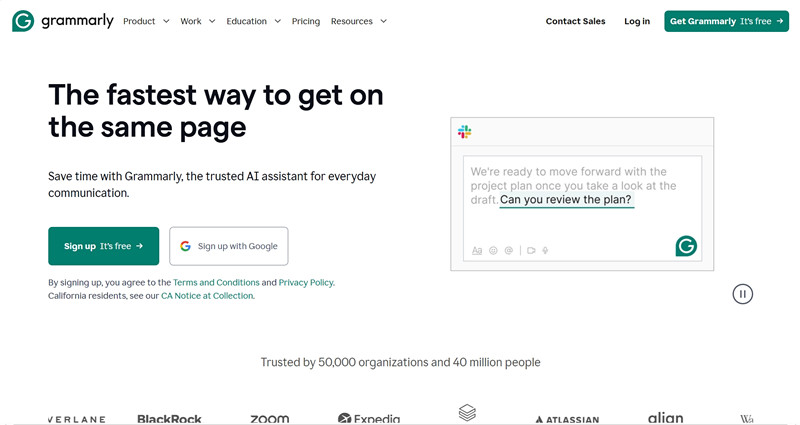
Task: Open Terms and Conditions link
Action: 216,283
